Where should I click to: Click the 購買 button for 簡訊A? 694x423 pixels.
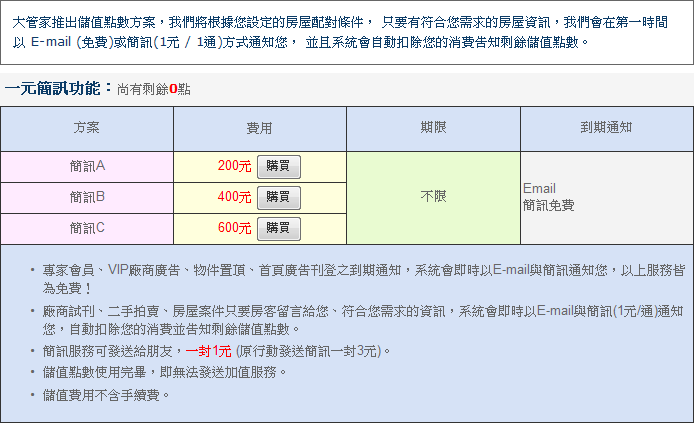[278, 167]
